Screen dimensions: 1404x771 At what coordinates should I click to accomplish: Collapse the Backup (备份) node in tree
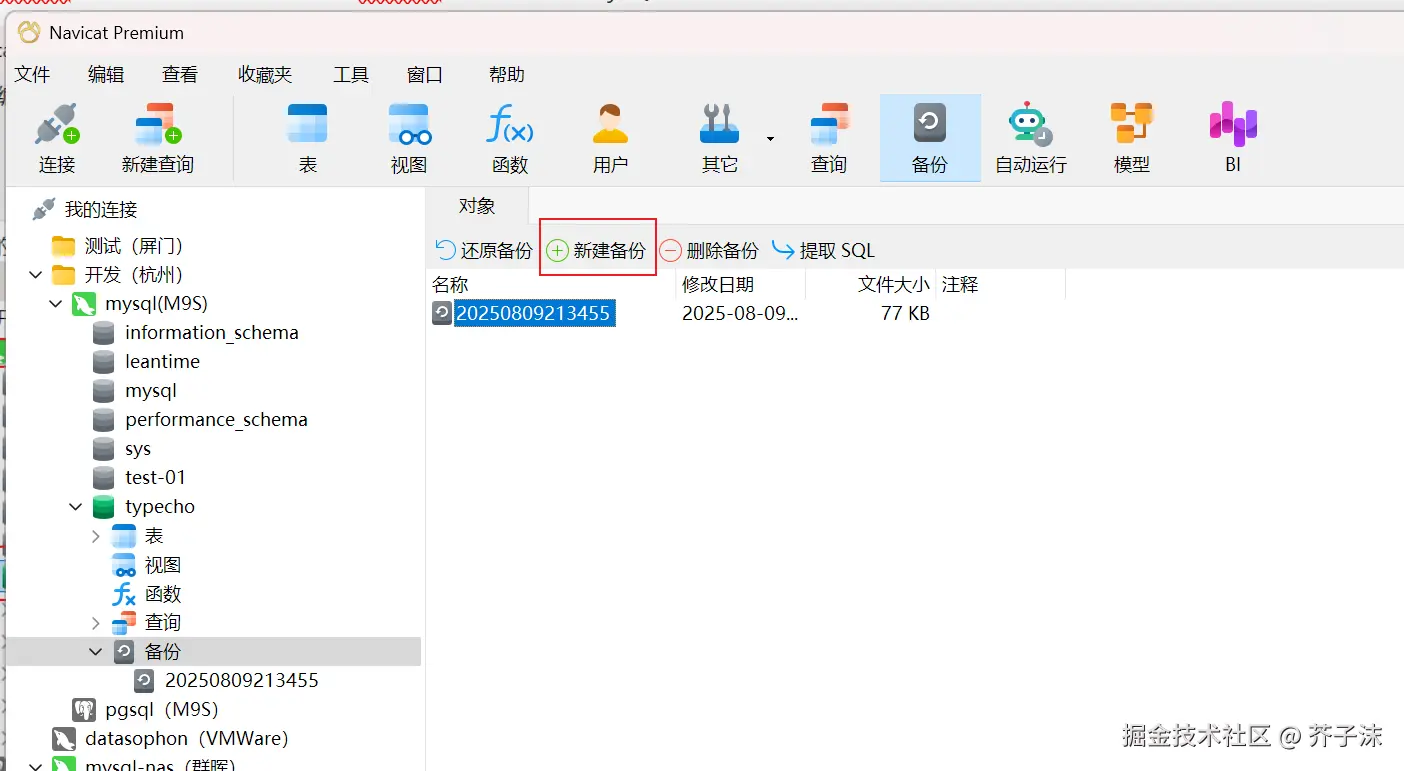click(96, 652)
